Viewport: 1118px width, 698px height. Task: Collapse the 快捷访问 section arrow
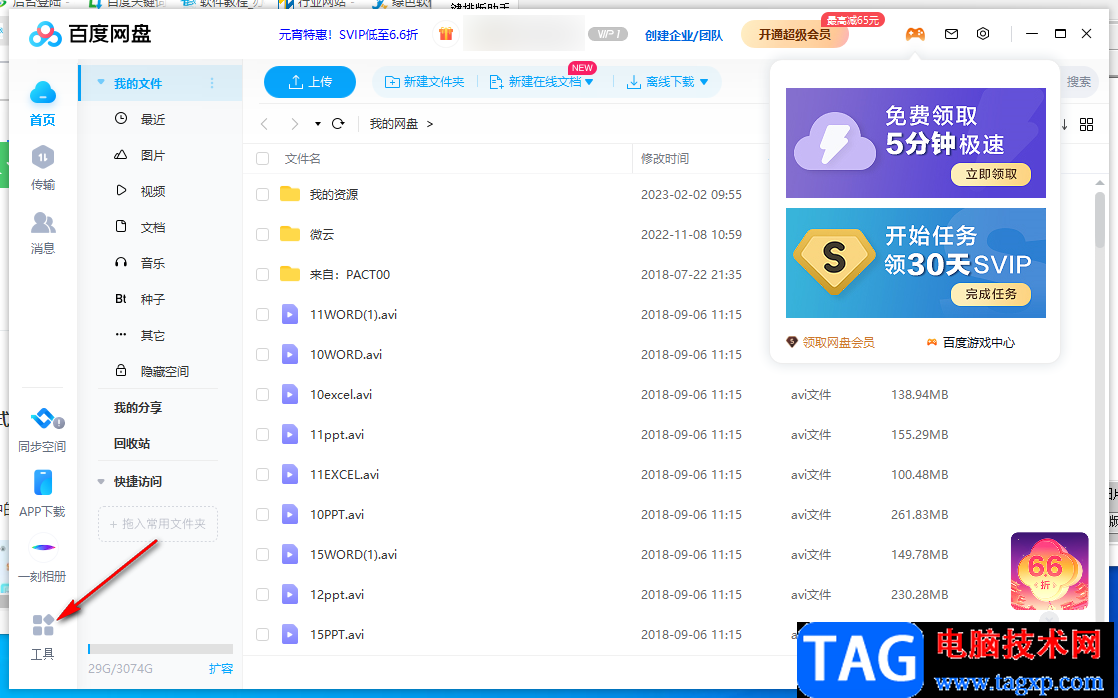(101, 481)
